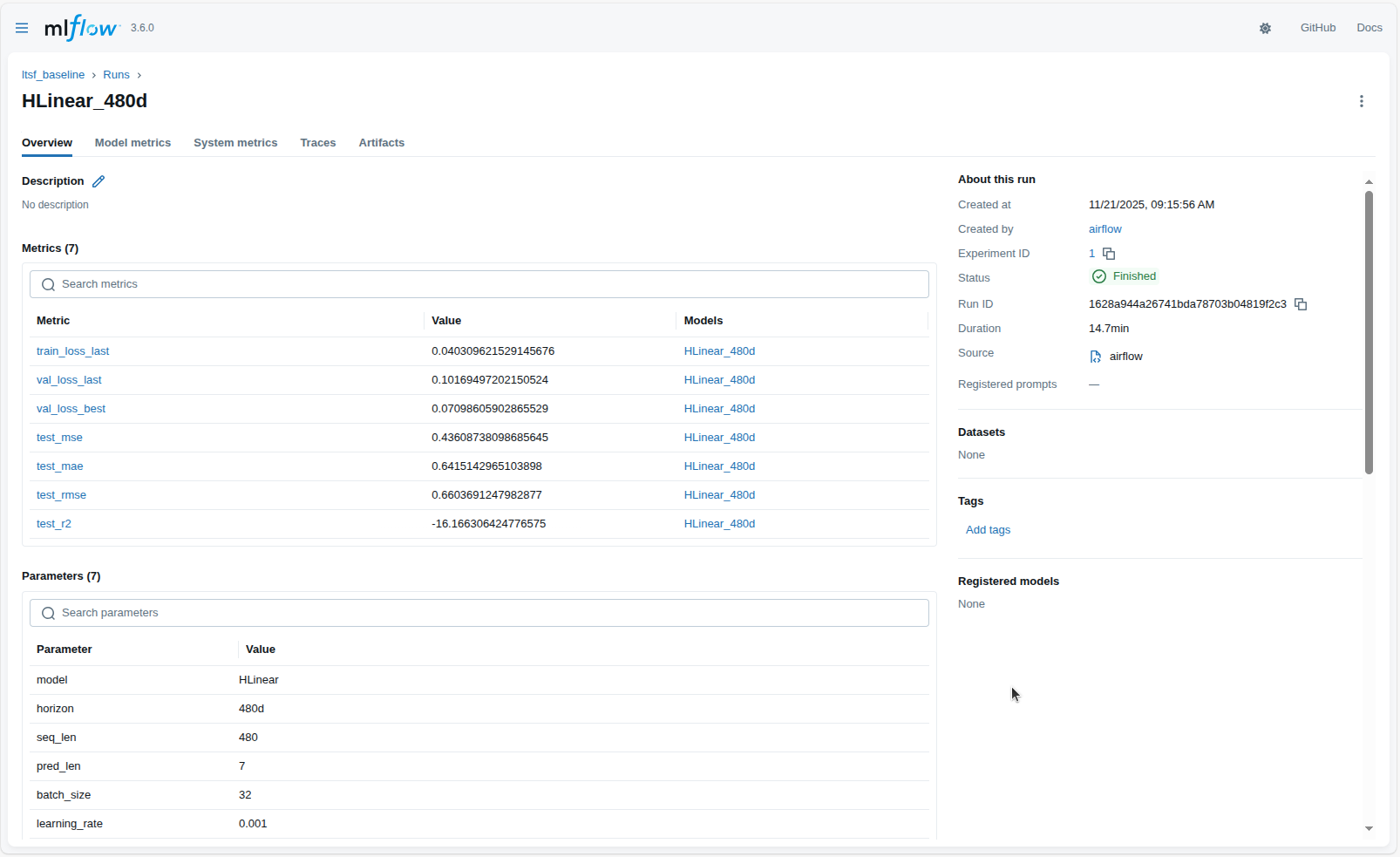Click the airflow source document icon
Screen dimensions: 1400x857
(x=1095, y=356)
